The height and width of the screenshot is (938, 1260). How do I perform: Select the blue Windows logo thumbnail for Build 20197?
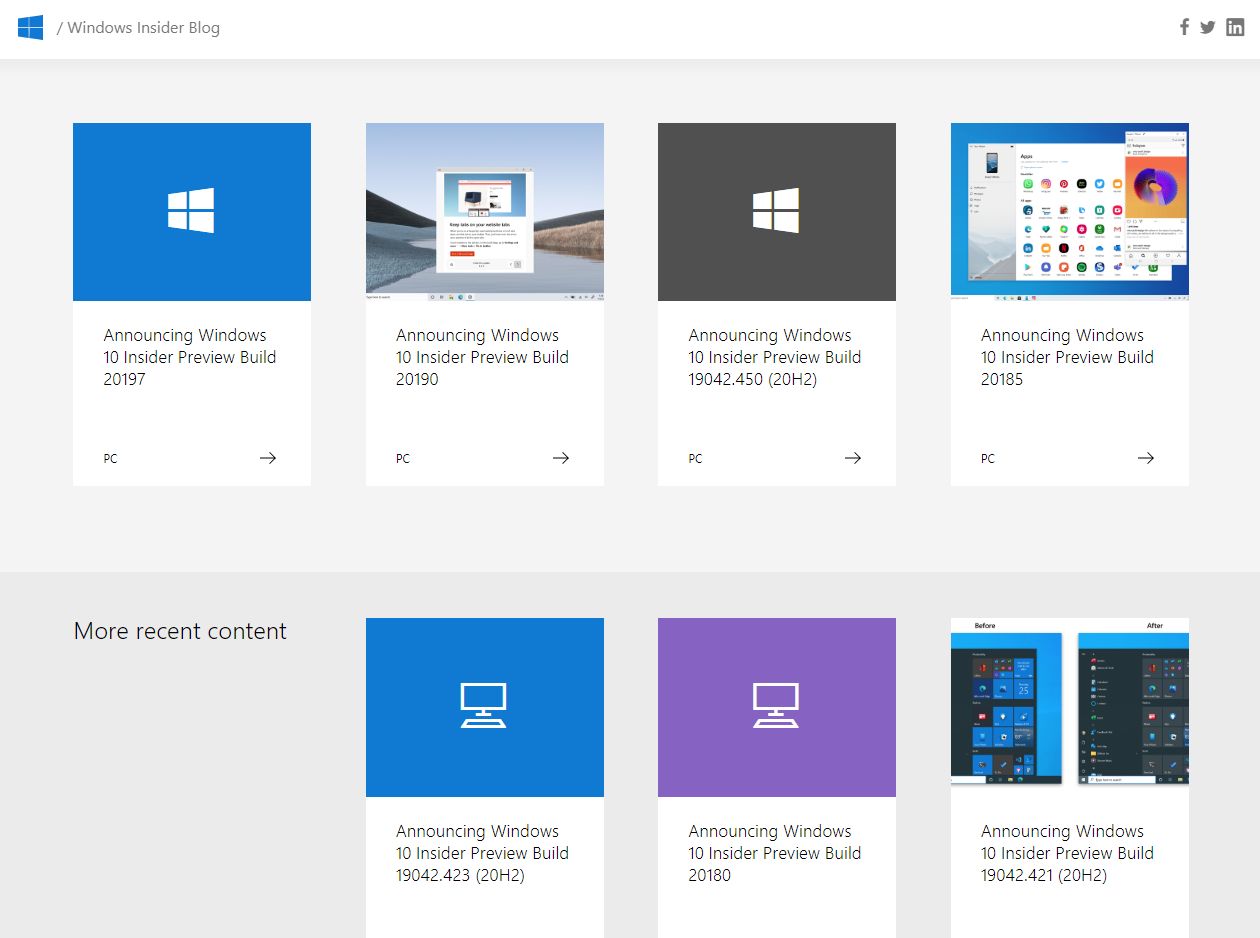point(192,212)
